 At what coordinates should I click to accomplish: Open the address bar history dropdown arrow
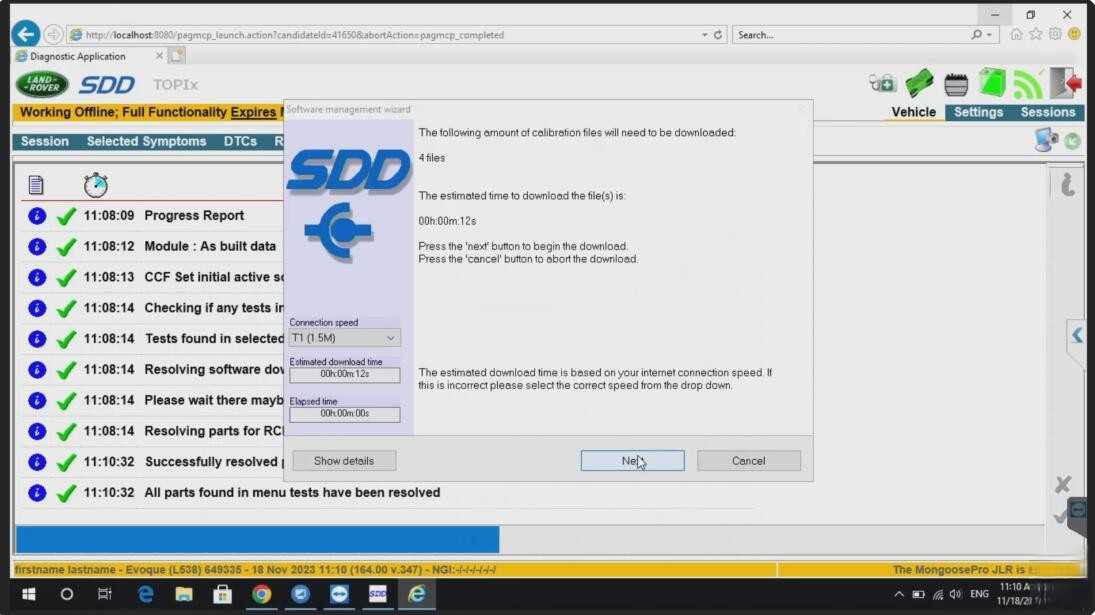(705, 34)
